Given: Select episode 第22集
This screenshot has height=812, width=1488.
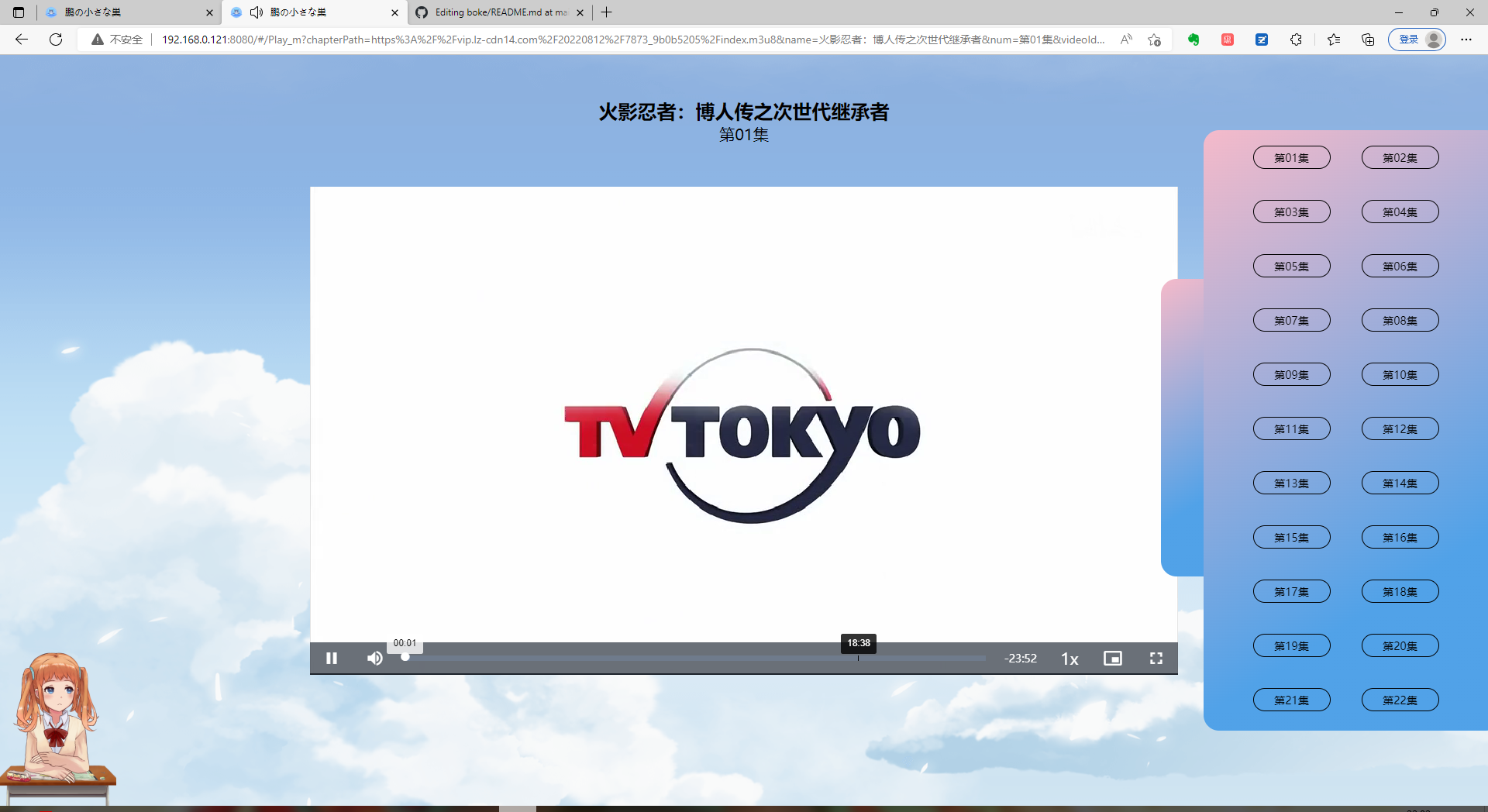Looking at the screenshot, I should pos(1400,700).
